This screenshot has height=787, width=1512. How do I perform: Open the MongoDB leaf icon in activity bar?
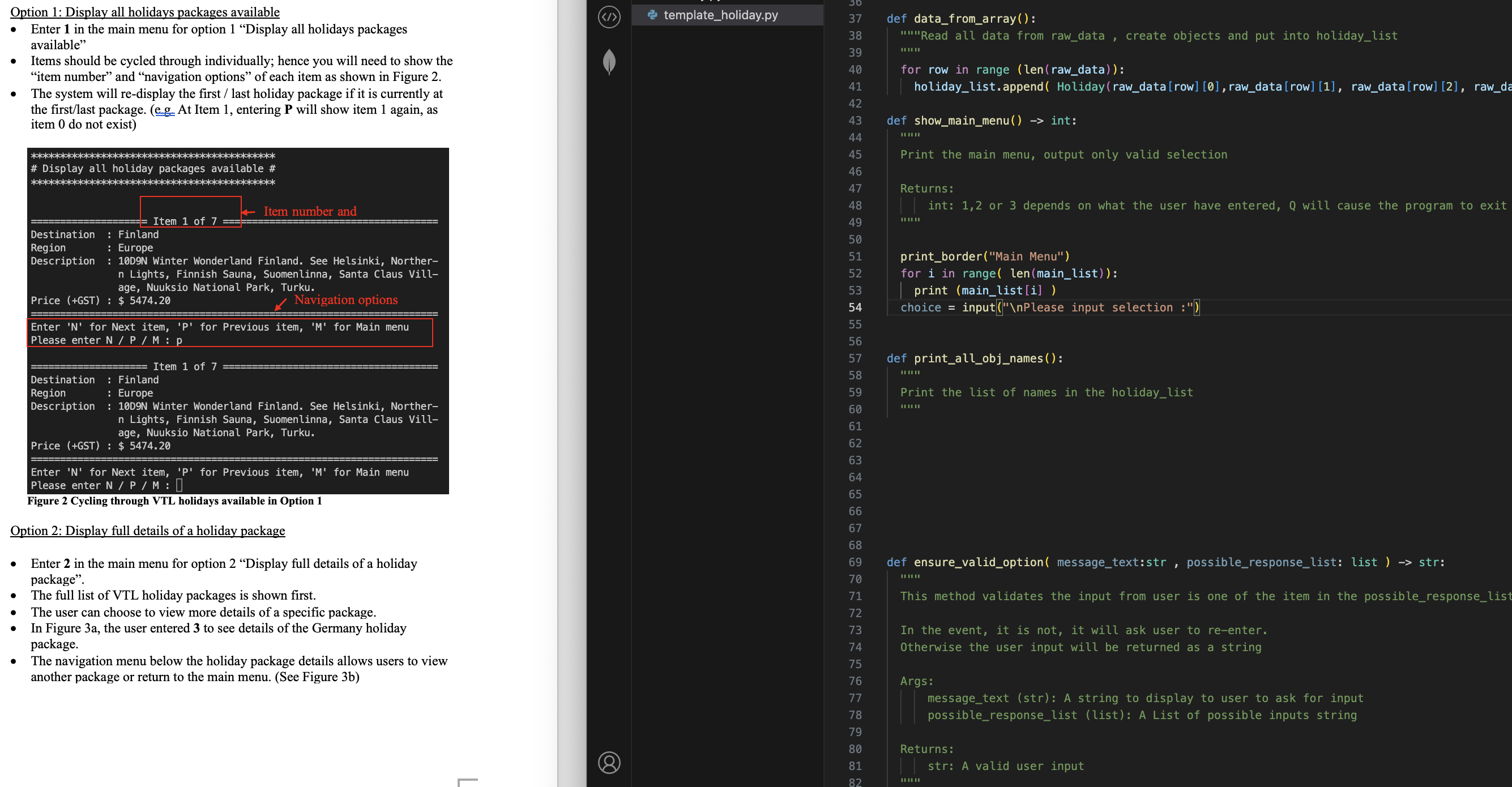point(609,61)
